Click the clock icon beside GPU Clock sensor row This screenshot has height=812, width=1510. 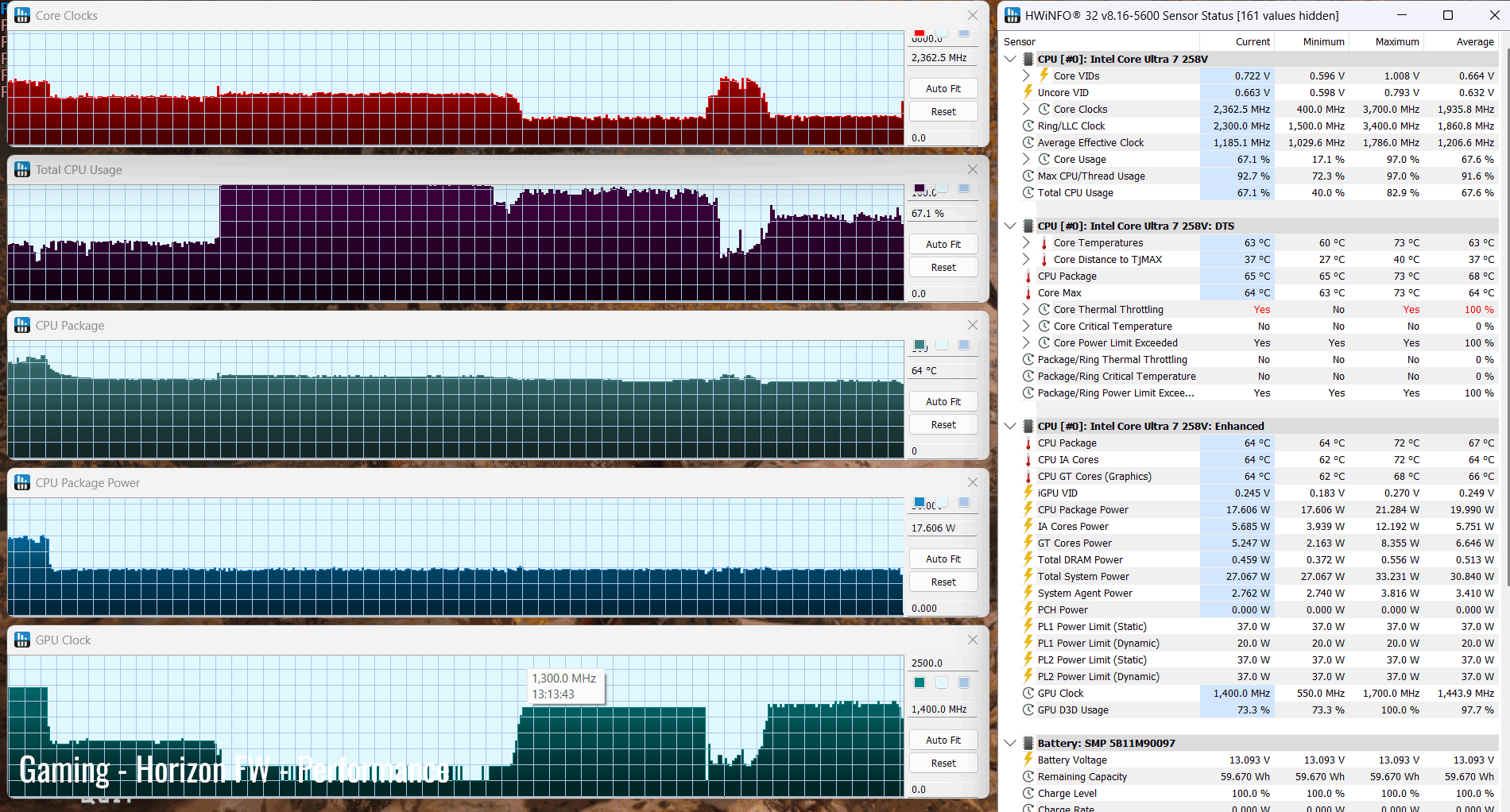point(1028,693)
